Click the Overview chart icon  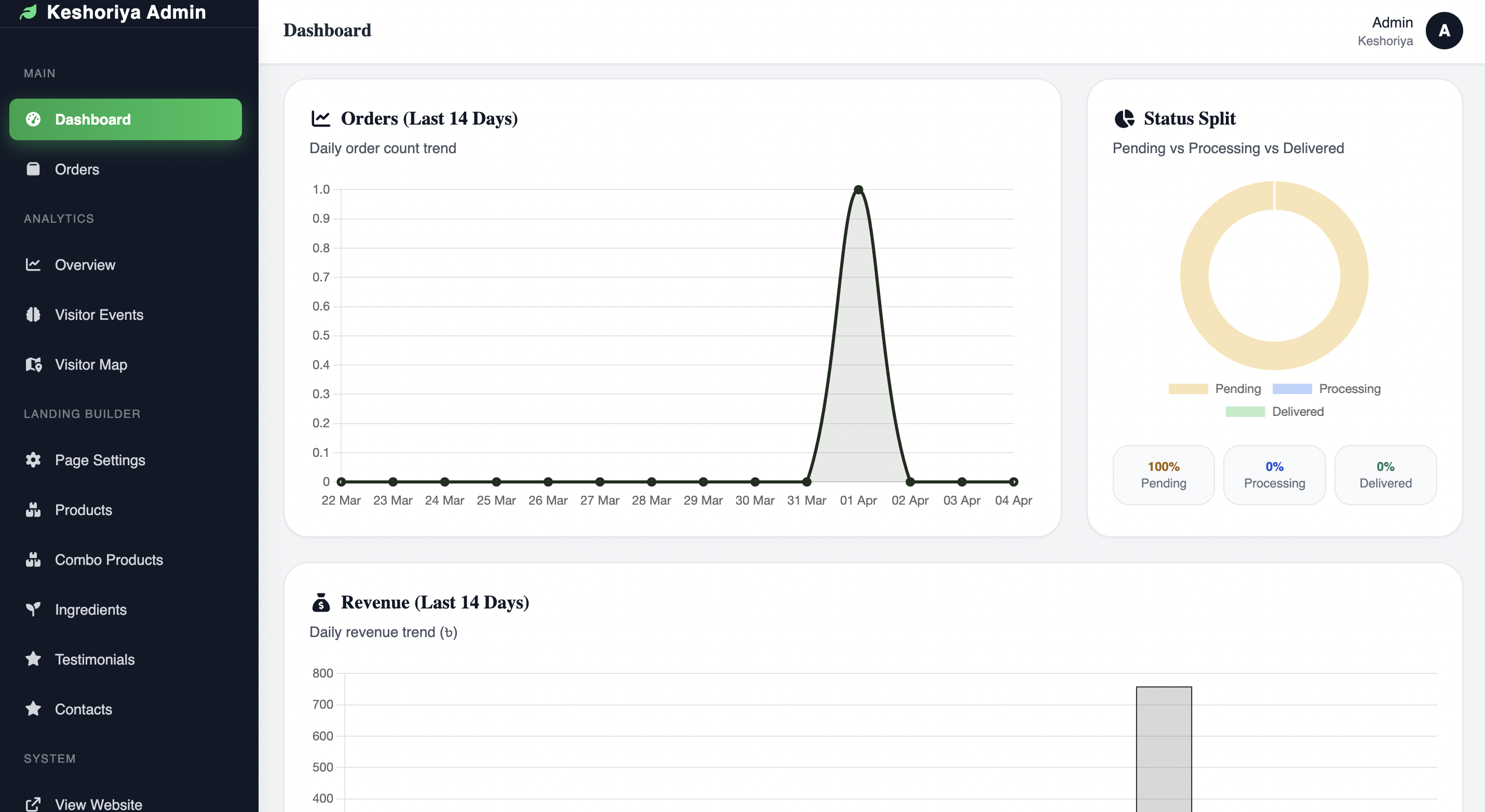33,264
